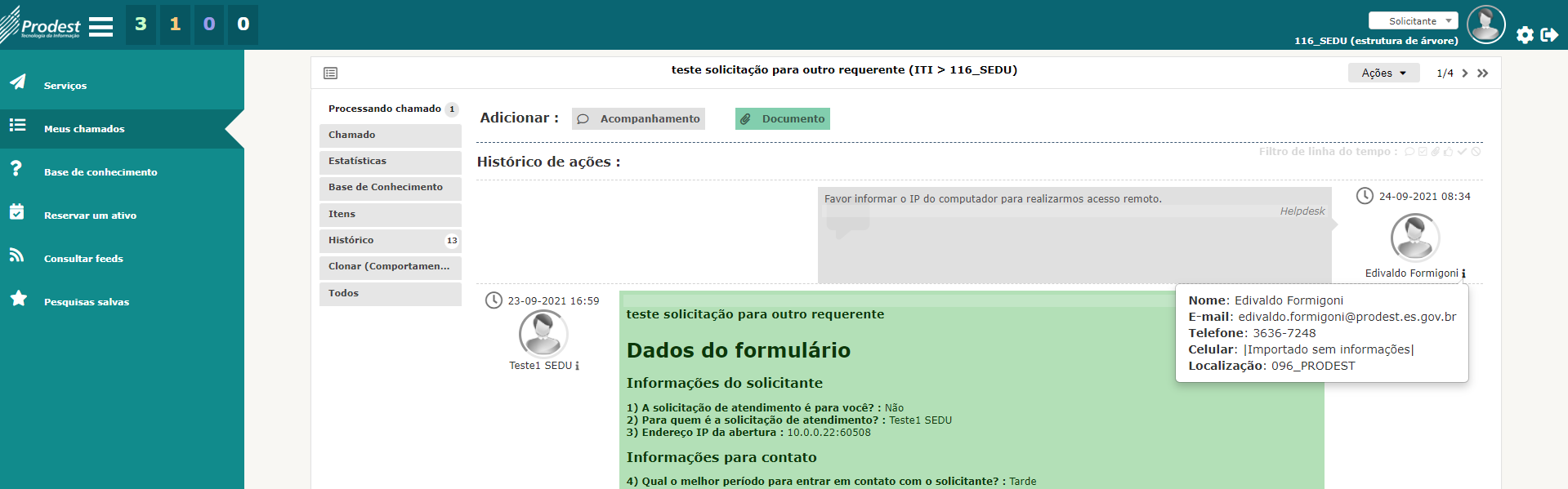Click info icon next to Edivaldo Formigoni
This screenshot has width=1568, height=489.
click(x=1463, y=273)
